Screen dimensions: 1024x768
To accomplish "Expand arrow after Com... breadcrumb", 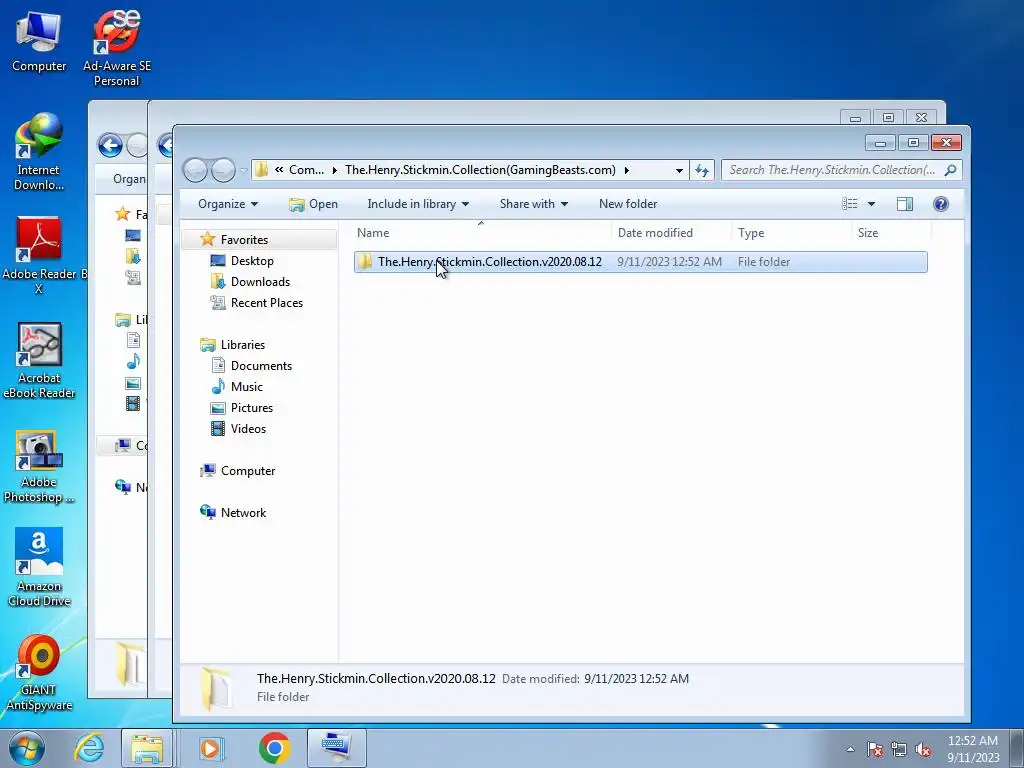I will tap(334, 170).
